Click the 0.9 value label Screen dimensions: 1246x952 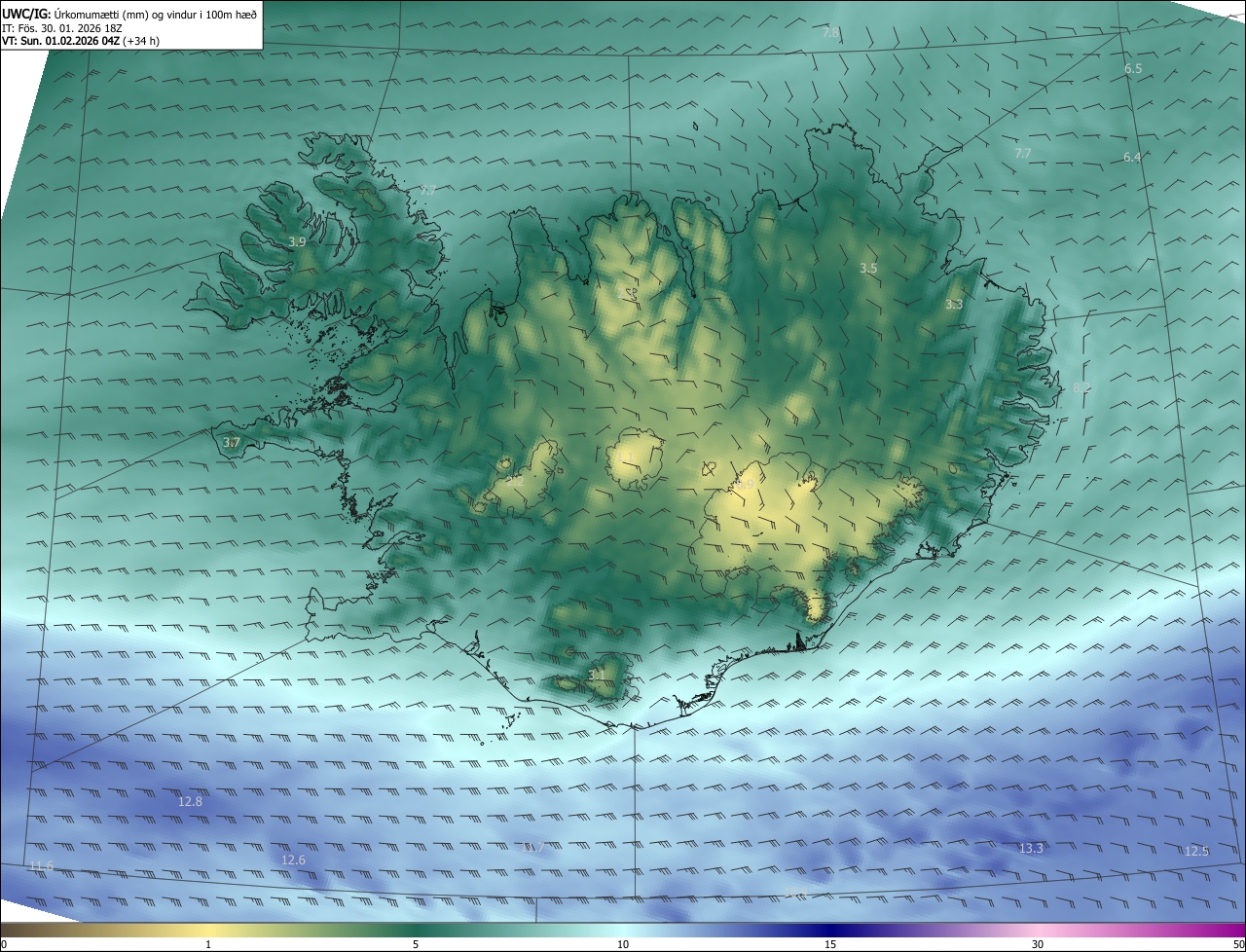(x=745, y=484)
